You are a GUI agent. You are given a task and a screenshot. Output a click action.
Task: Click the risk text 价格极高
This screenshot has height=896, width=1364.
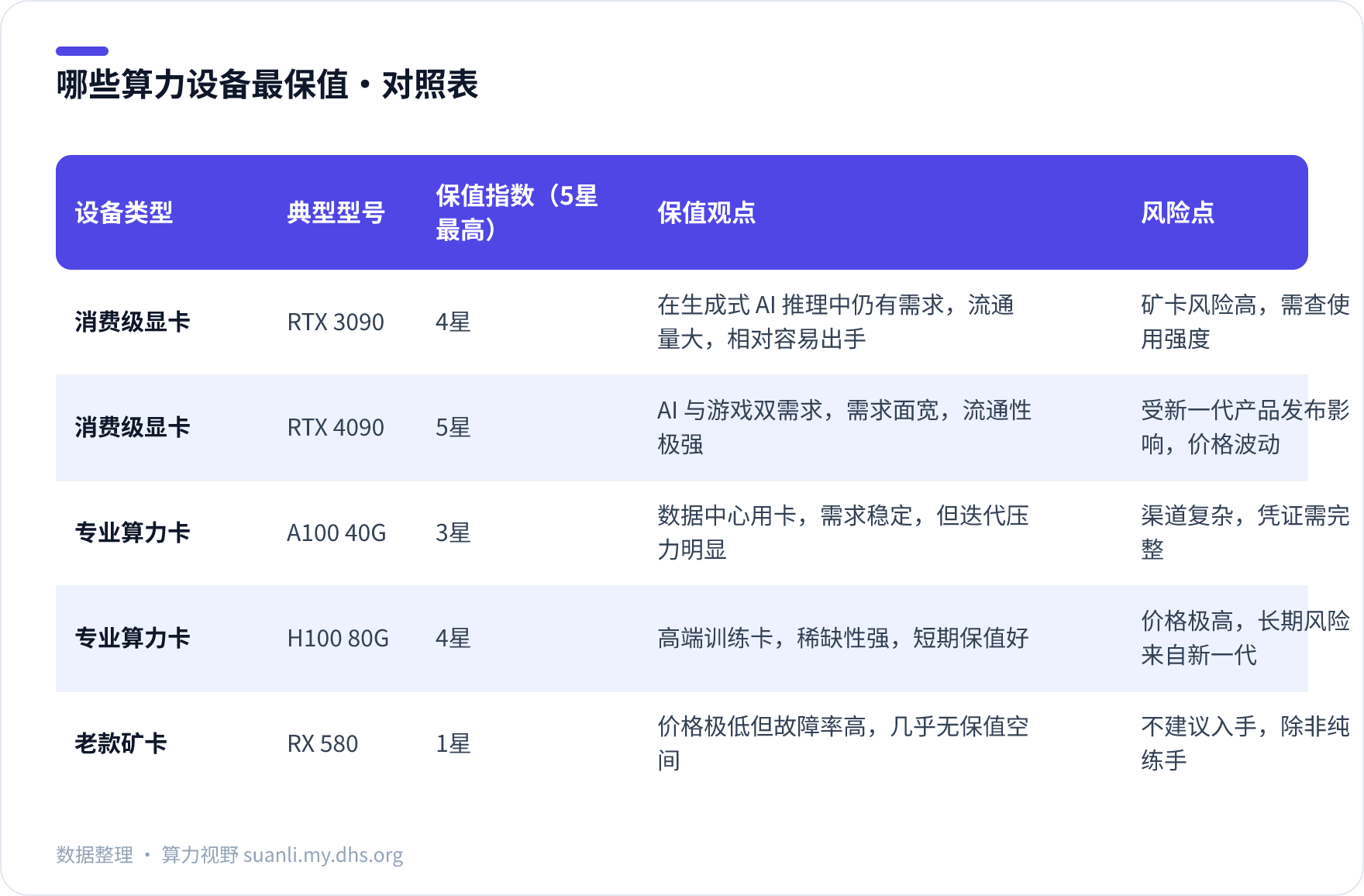pyautogui.click(x=1187, y=622)
